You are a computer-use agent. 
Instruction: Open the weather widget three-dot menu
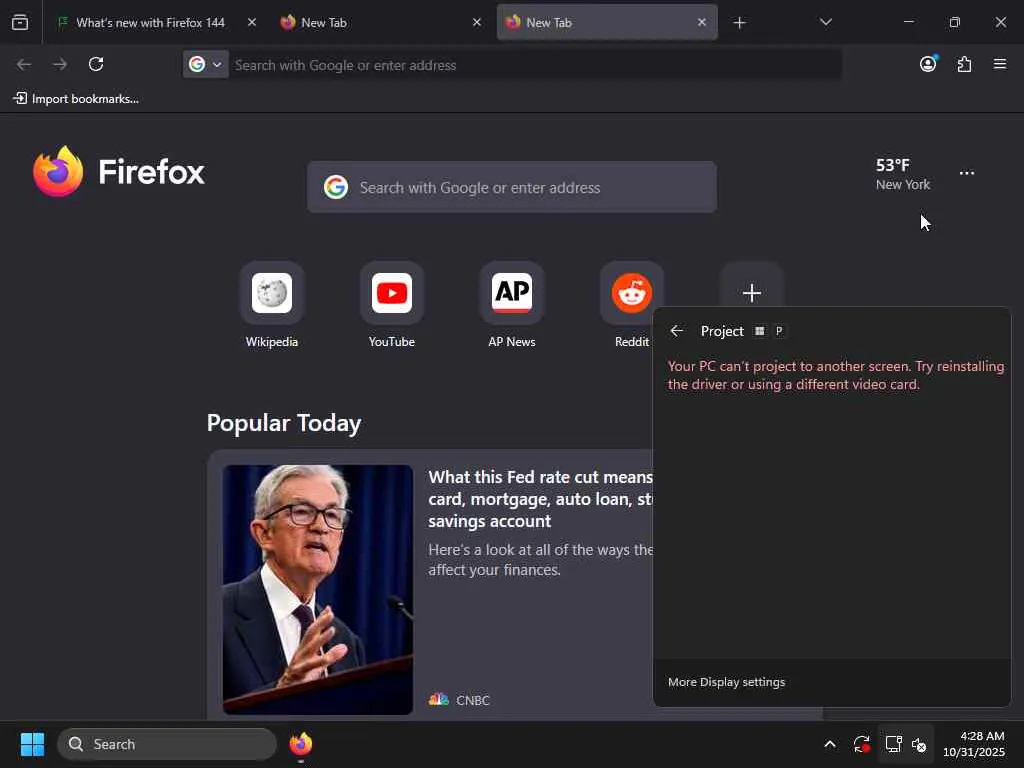pos(967,173)
